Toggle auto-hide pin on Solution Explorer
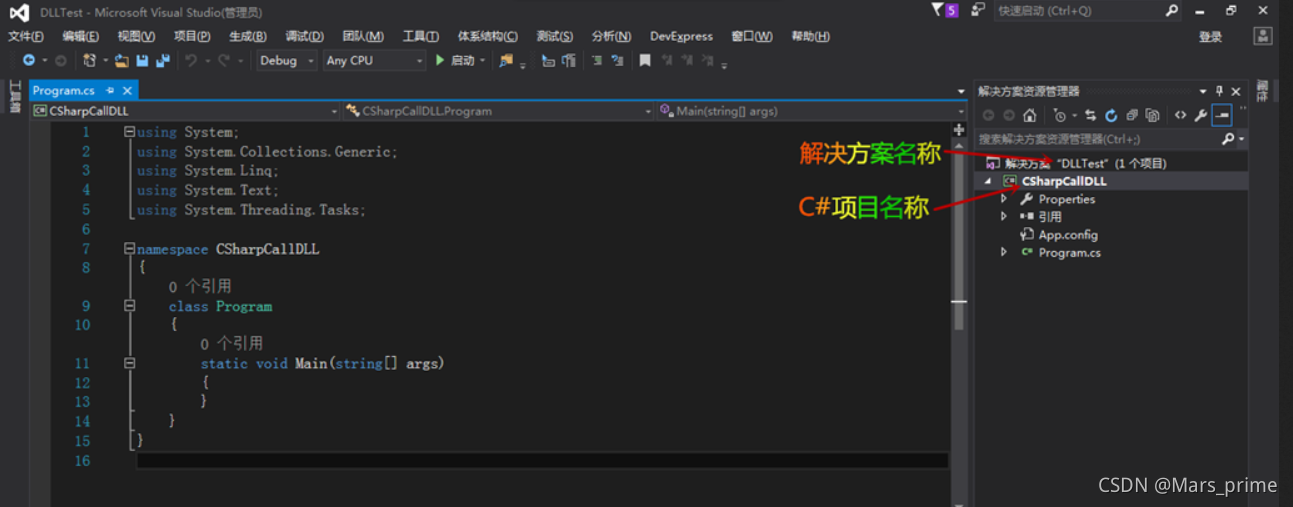 1220,91
